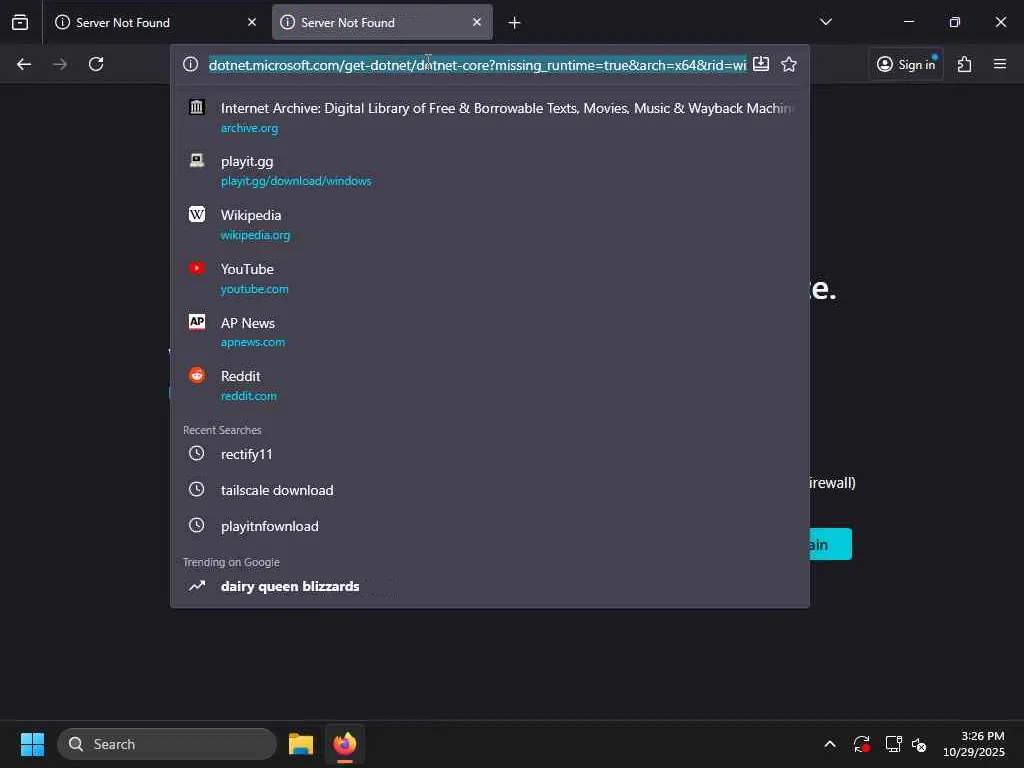Click the install page as app icon
The width and height of the screenshot is (1024, 768).
coord(761,64)
